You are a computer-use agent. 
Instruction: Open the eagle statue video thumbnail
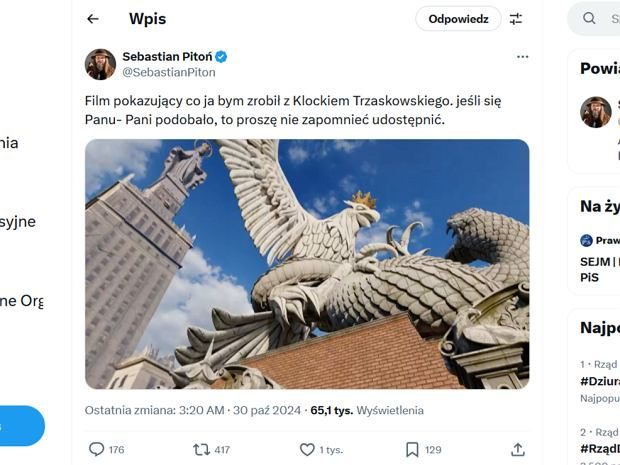[307, 264]
